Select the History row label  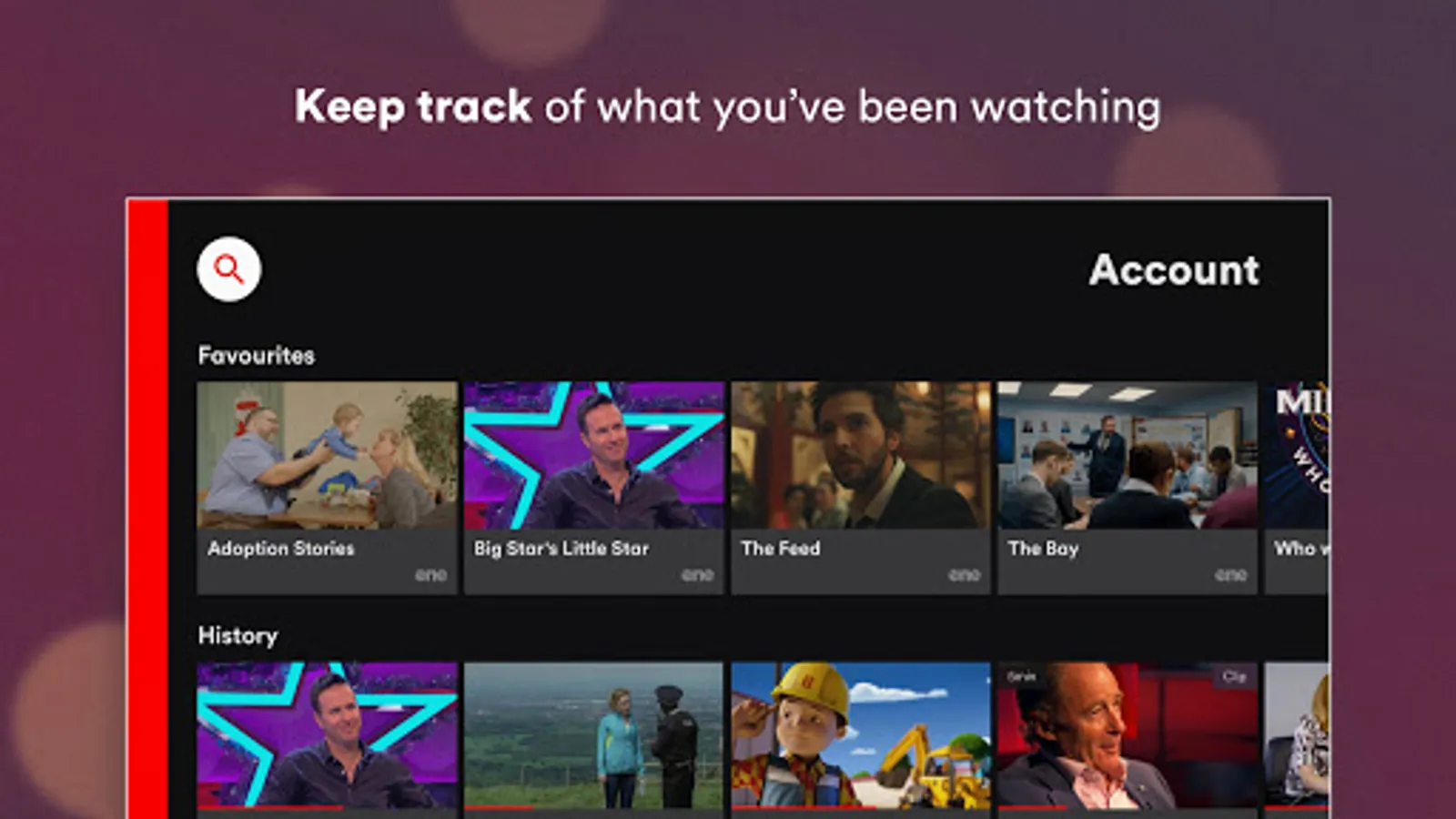[238, 635]
